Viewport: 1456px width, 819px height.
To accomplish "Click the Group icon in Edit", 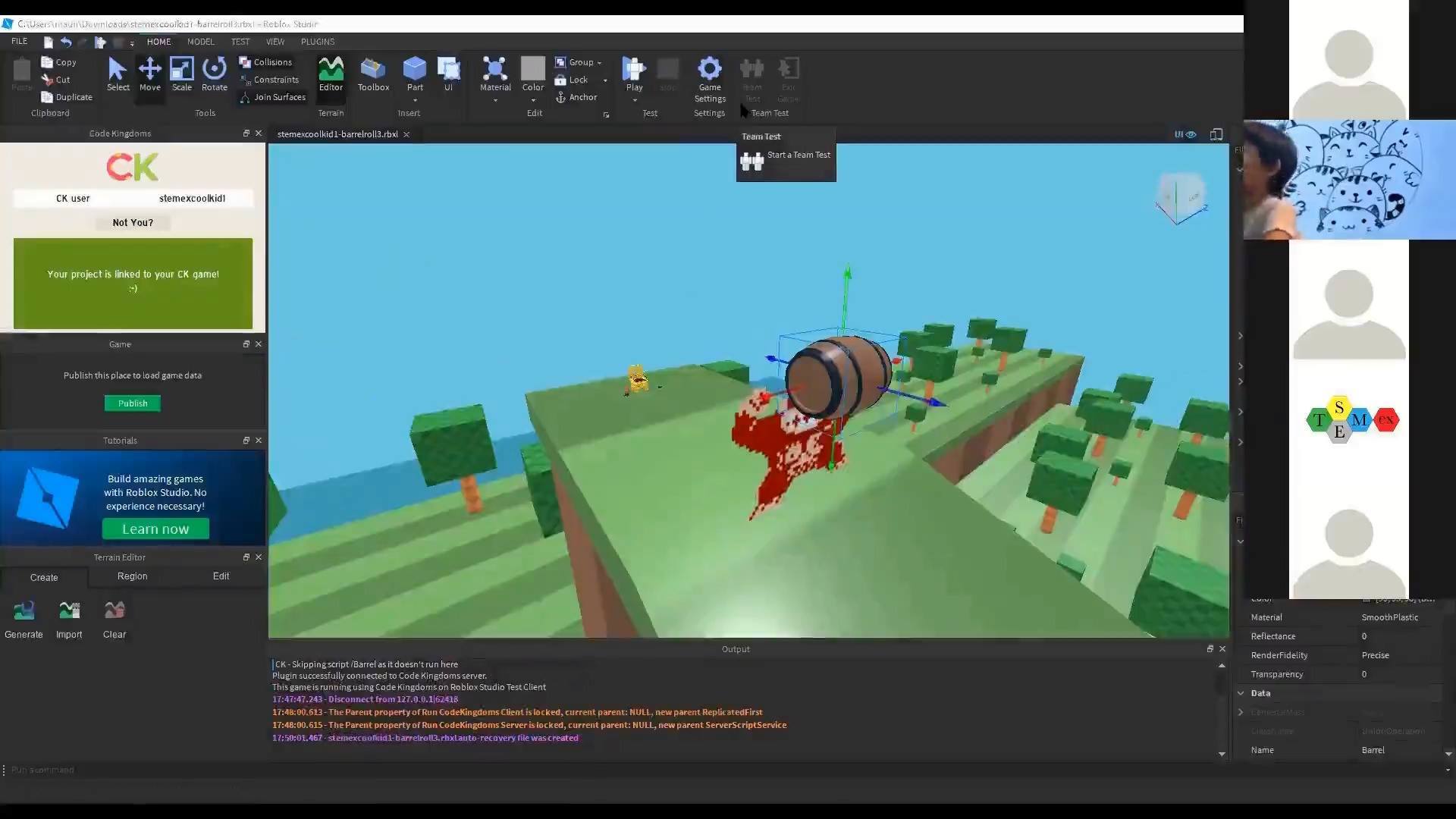I will (560, 62).
